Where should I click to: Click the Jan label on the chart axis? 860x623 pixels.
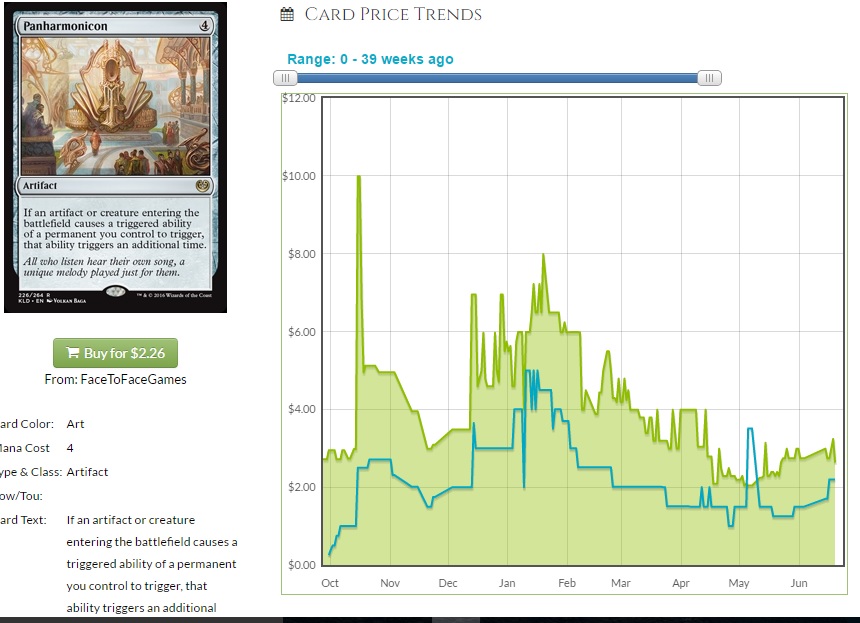pos(507,583)
